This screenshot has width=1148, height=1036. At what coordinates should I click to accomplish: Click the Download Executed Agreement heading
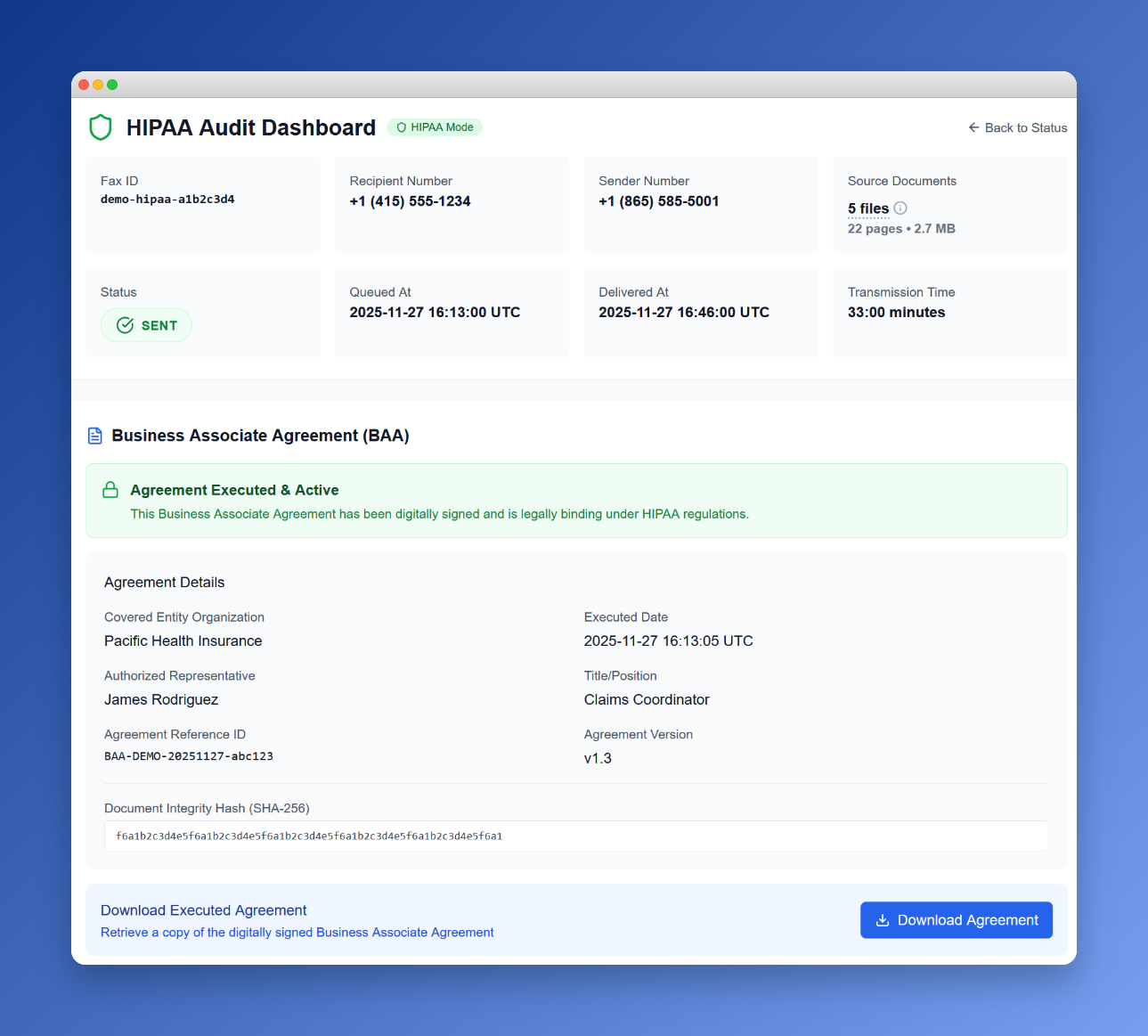[204, 910]
